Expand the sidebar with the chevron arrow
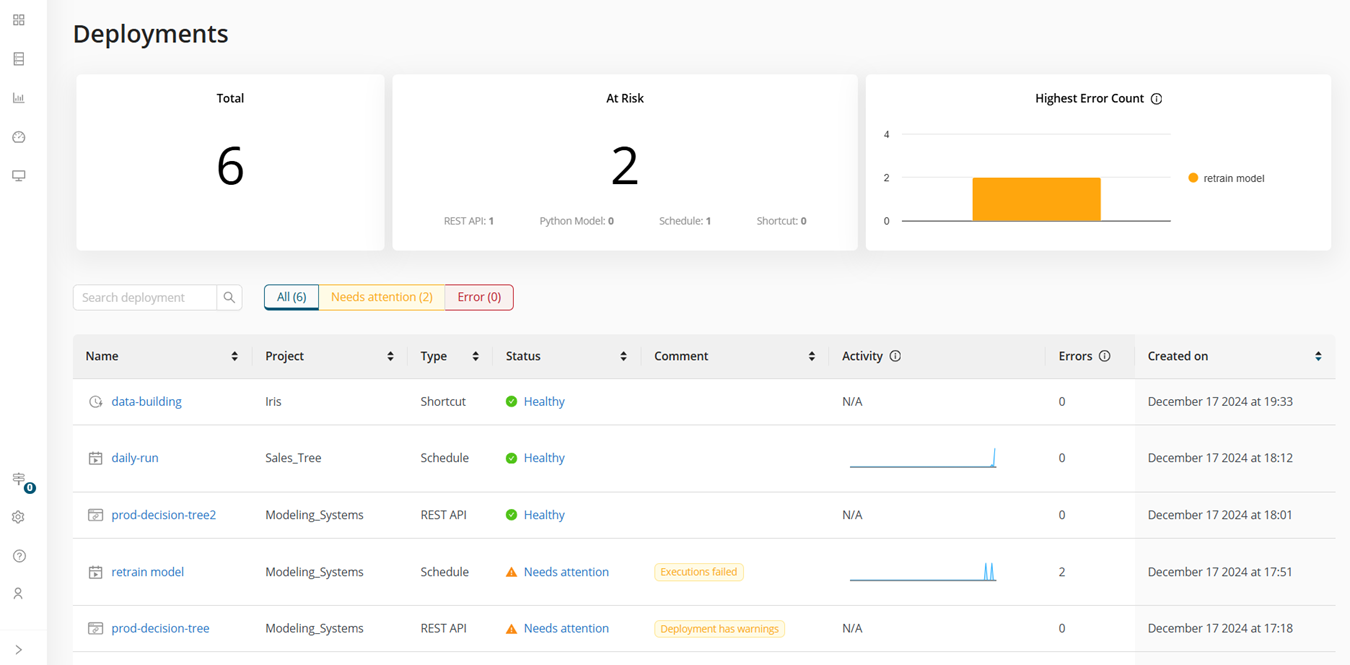 19,650
